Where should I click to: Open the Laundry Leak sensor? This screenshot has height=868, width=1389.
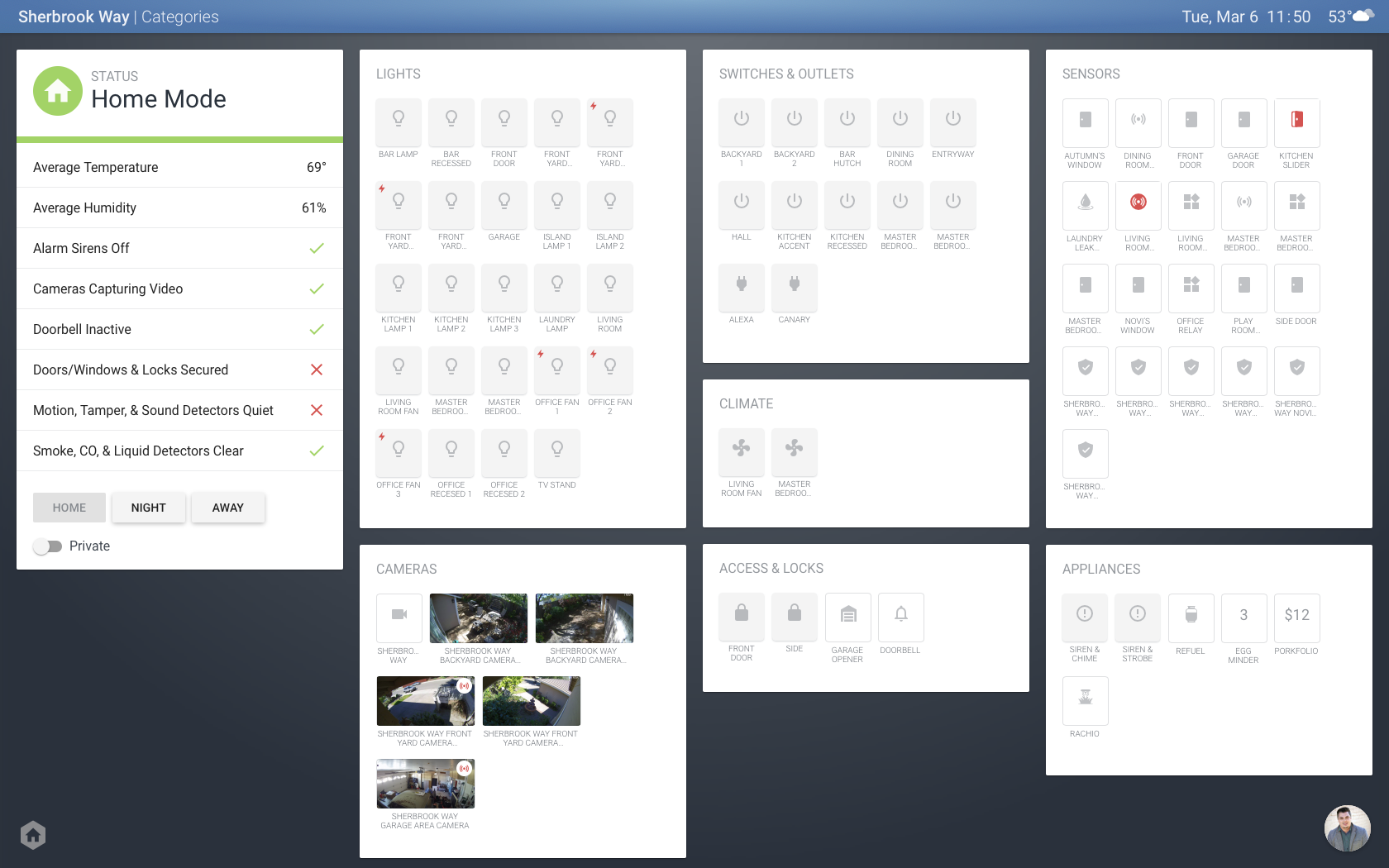pyautogui.click(x=1086, y=206)
